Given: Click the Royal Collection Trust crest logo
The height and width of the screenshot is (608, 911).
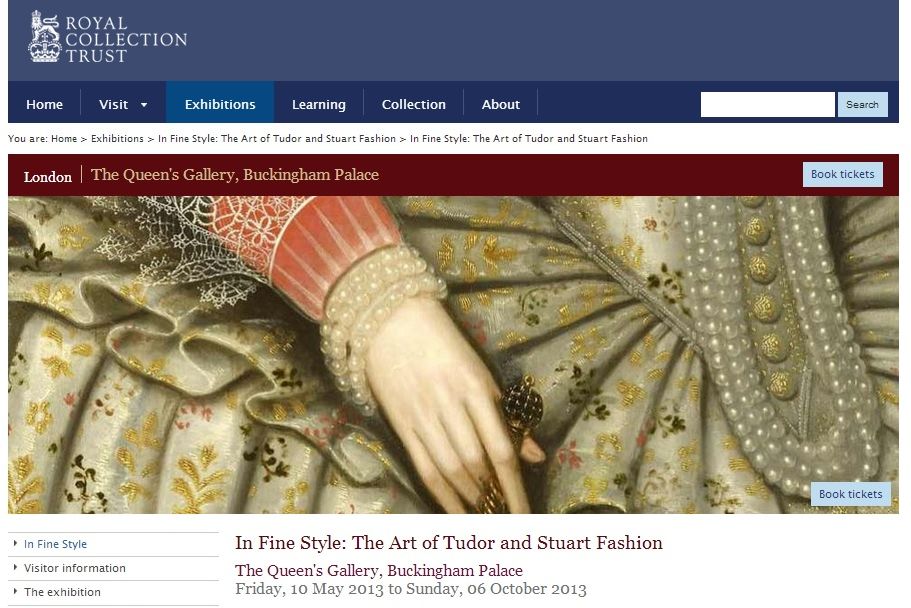Looking at the screenshot, I should 45,36.
